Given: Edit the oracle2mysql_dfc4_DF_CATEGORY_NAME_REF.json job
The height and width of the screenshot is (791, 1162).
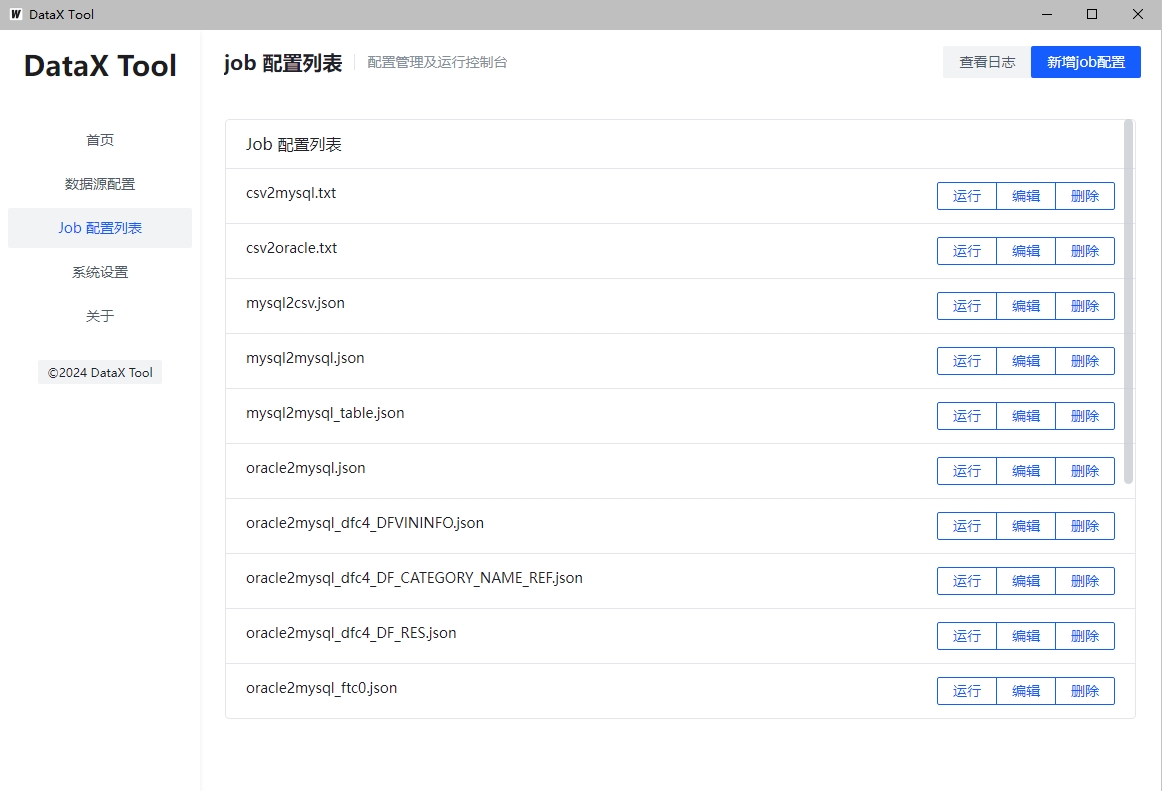Looking at the screenshot, I should pos(1026,580).
